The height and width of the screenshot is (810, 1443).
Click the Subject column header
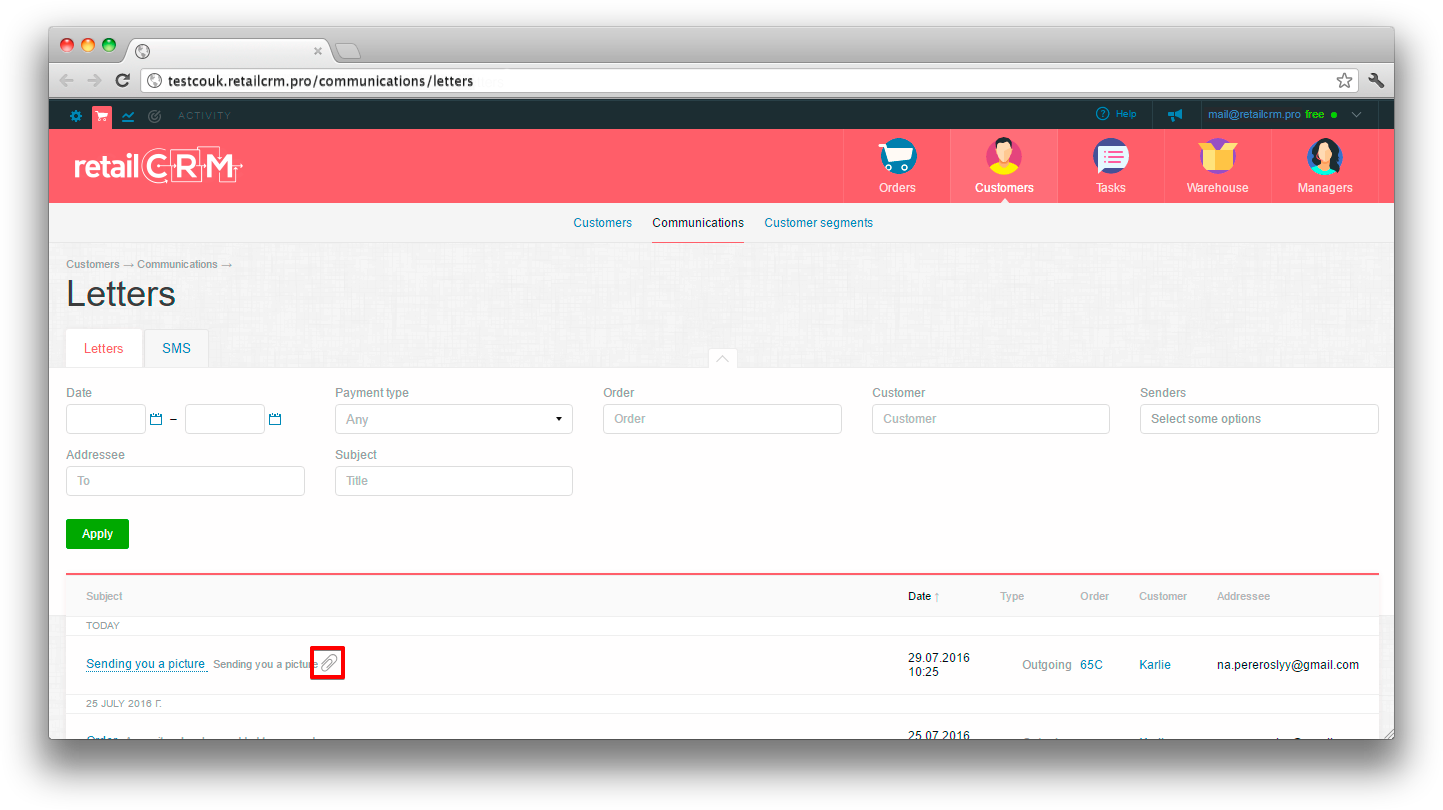[x=104, y=596]
